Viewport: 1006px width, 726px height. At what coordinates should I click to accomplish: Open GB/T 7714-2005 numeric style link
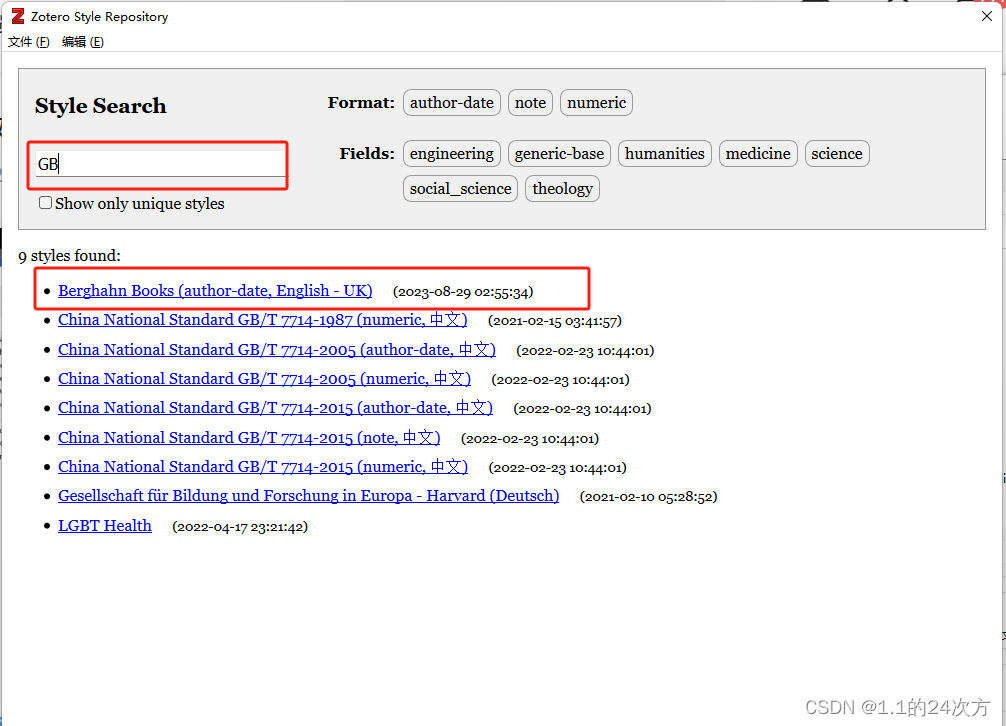(x=264, y=379)
